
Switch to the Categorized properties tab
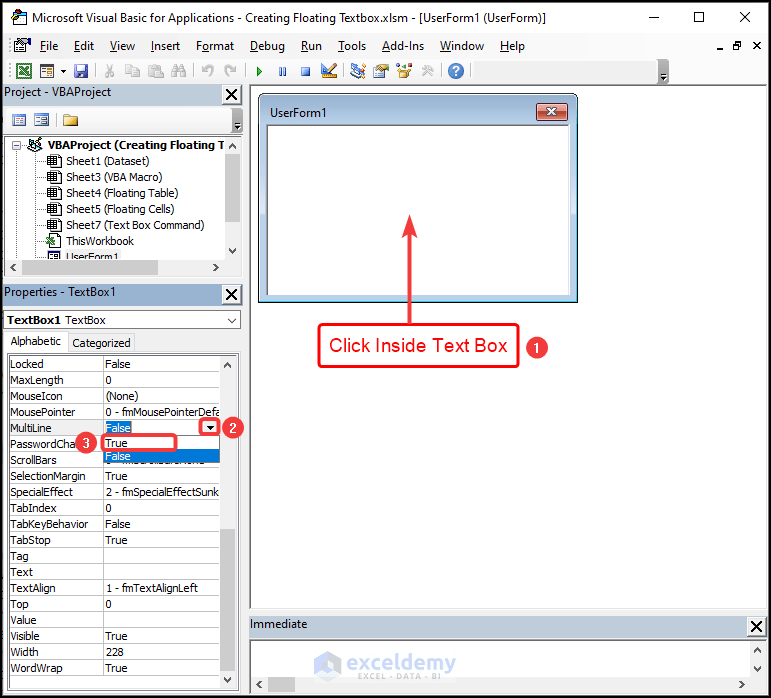point(101,343)
